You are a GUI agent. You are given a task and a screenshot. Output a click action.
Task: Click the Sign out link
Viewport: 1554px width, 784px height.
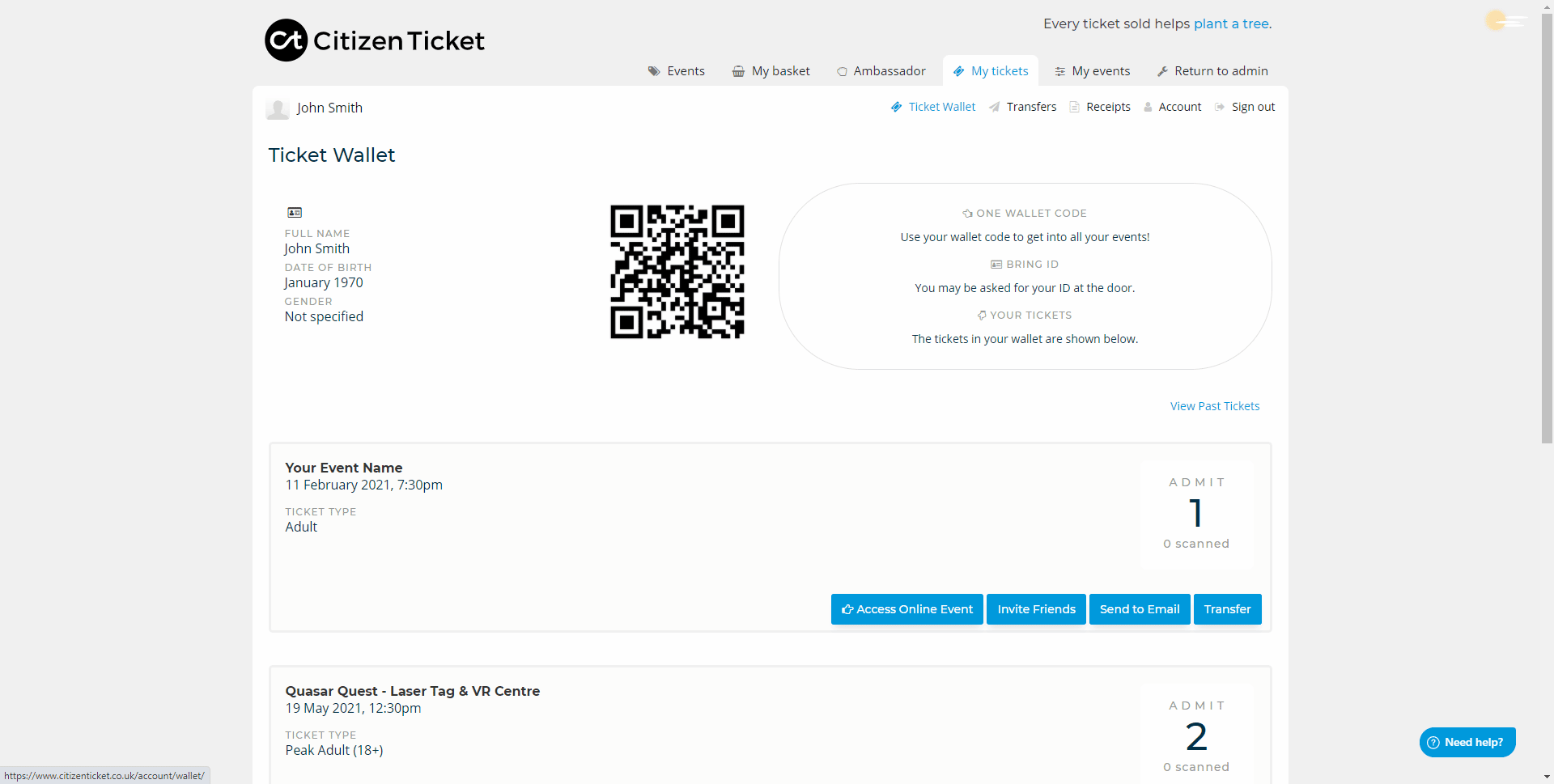[1245, 107]
